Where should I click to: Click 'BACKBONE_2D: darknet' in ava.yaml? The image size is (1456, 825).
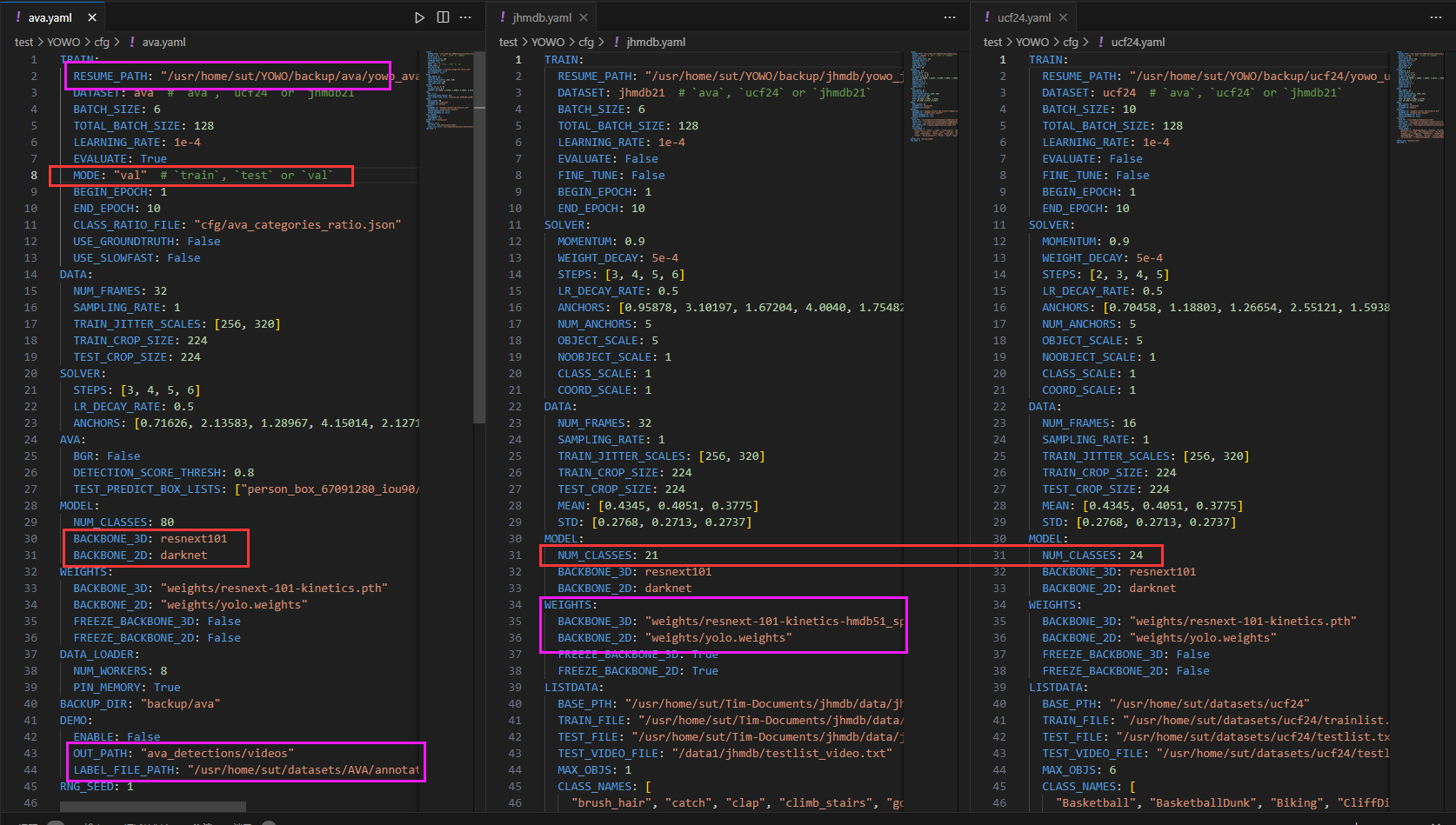coord(140,555)
